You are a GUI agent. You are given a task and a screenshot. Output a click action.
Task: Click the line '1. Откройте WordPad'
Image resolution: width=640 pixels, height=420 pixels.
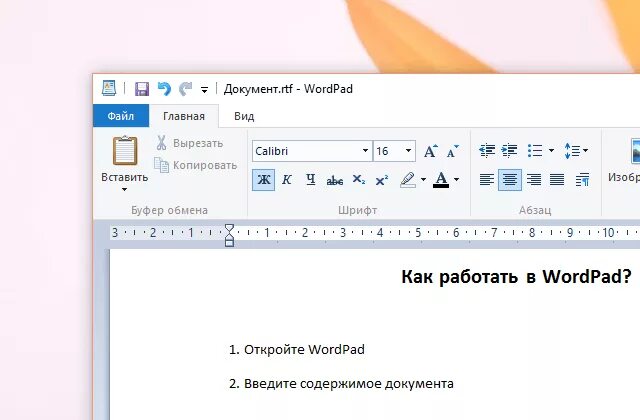(297, 350)
